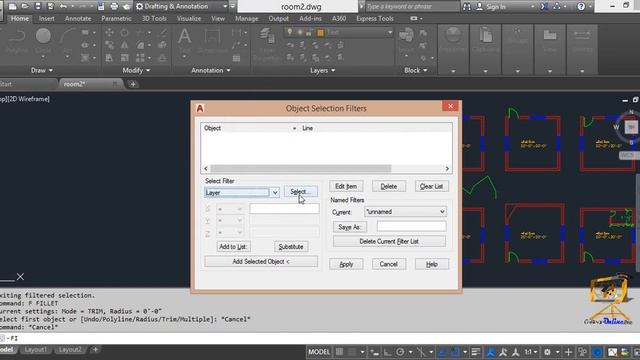Viewport: 640px width, 360px height.
Task: Click the Open file icon in quick access toolbar
Action: click(x=25, y=6)
